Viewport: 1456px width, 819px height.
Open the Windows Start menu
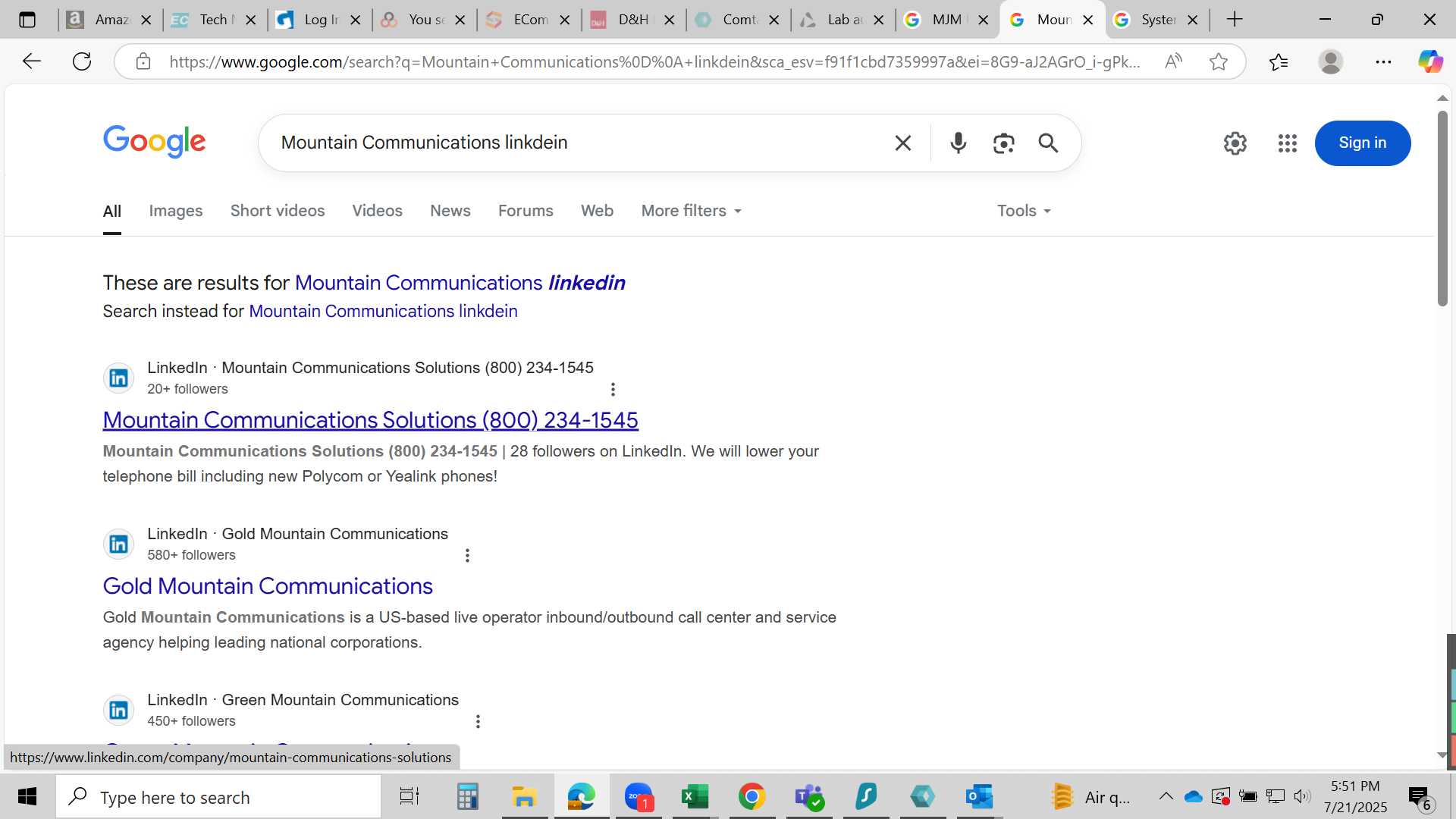(27, 796)
